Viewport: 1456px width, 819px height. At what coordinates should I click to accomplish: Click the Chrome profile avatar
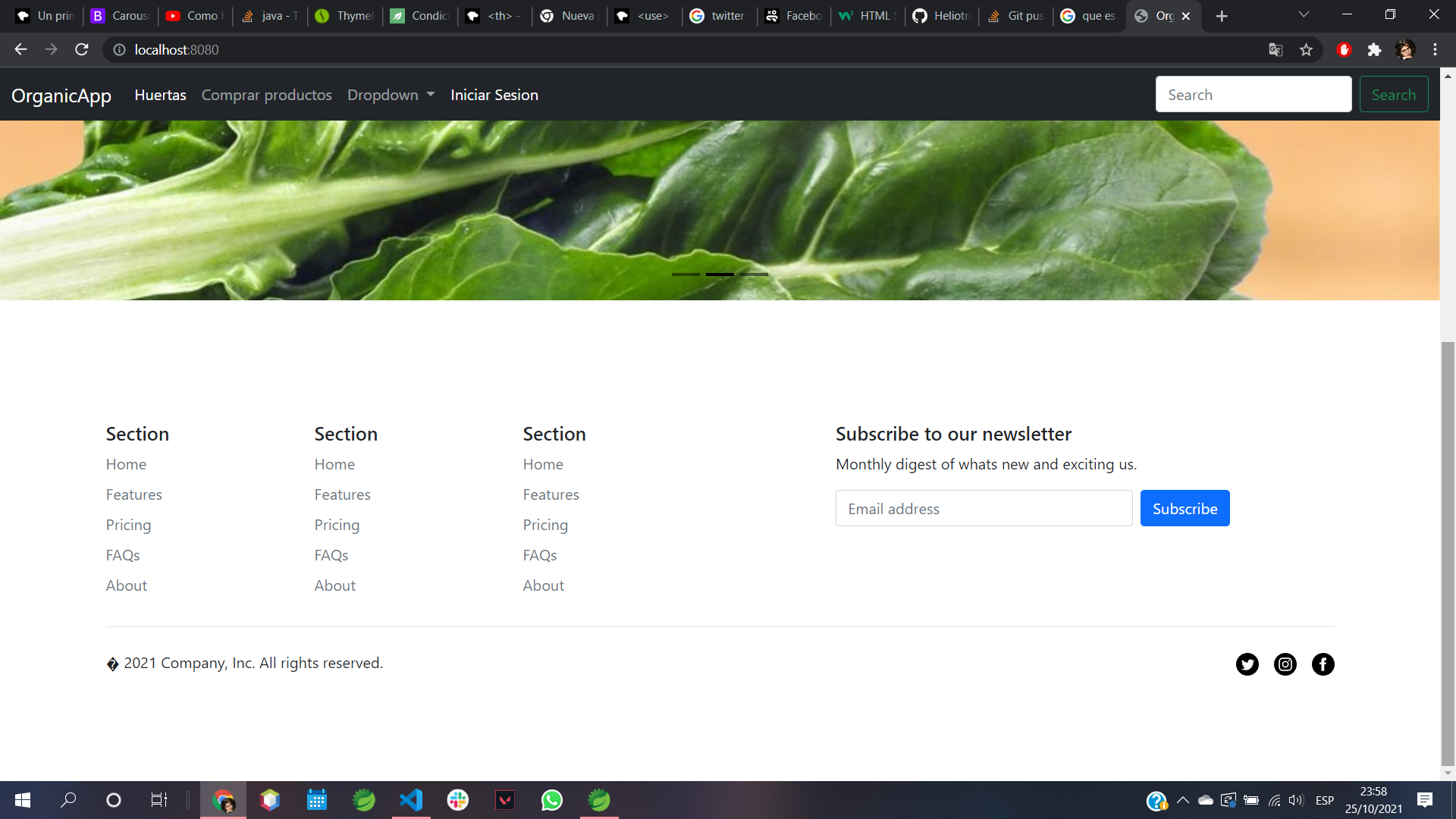(1407, 49)
